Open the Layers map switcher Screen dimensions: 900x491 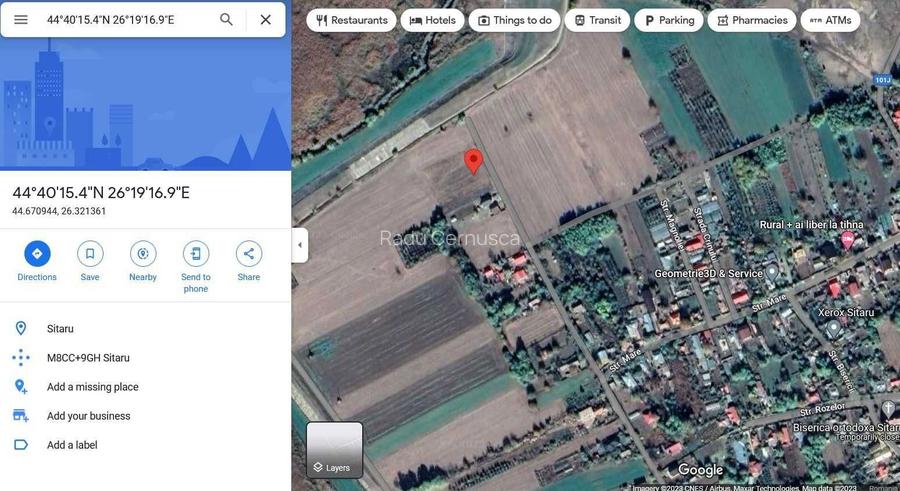pyautogui.click(x=334, y=450)
